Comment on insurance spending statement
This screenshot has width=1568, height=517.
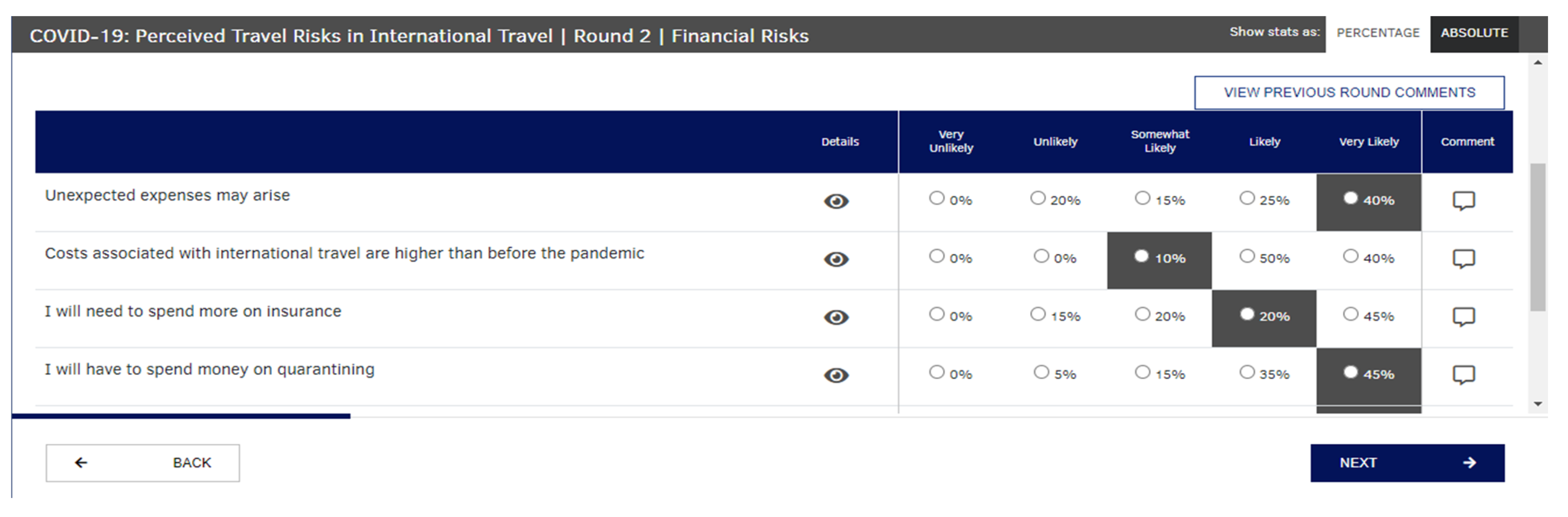click(x=1463, y=317)
